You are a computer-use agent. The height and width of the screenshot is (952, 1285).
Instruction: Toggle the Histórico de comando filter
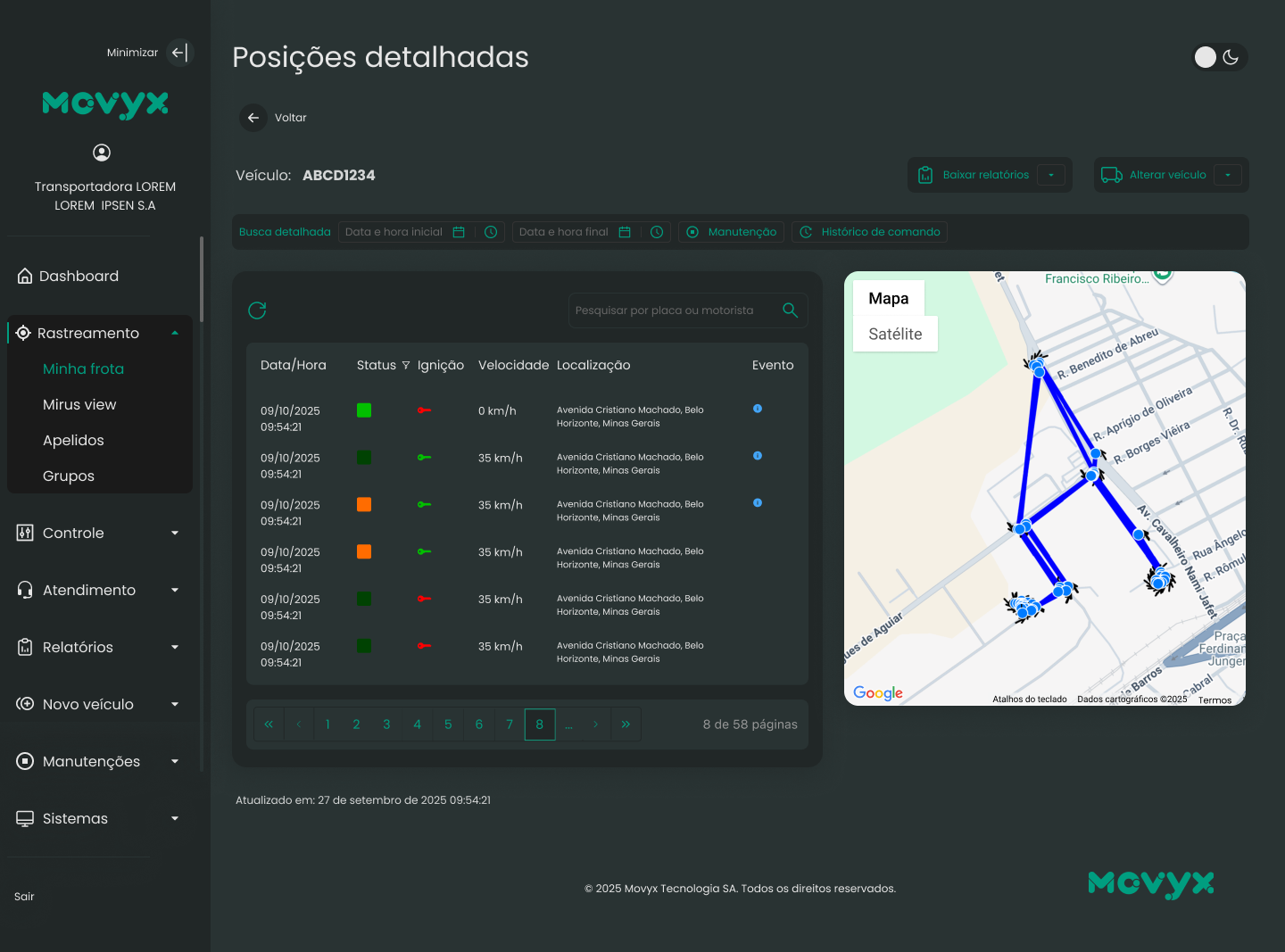click(869, 232)
